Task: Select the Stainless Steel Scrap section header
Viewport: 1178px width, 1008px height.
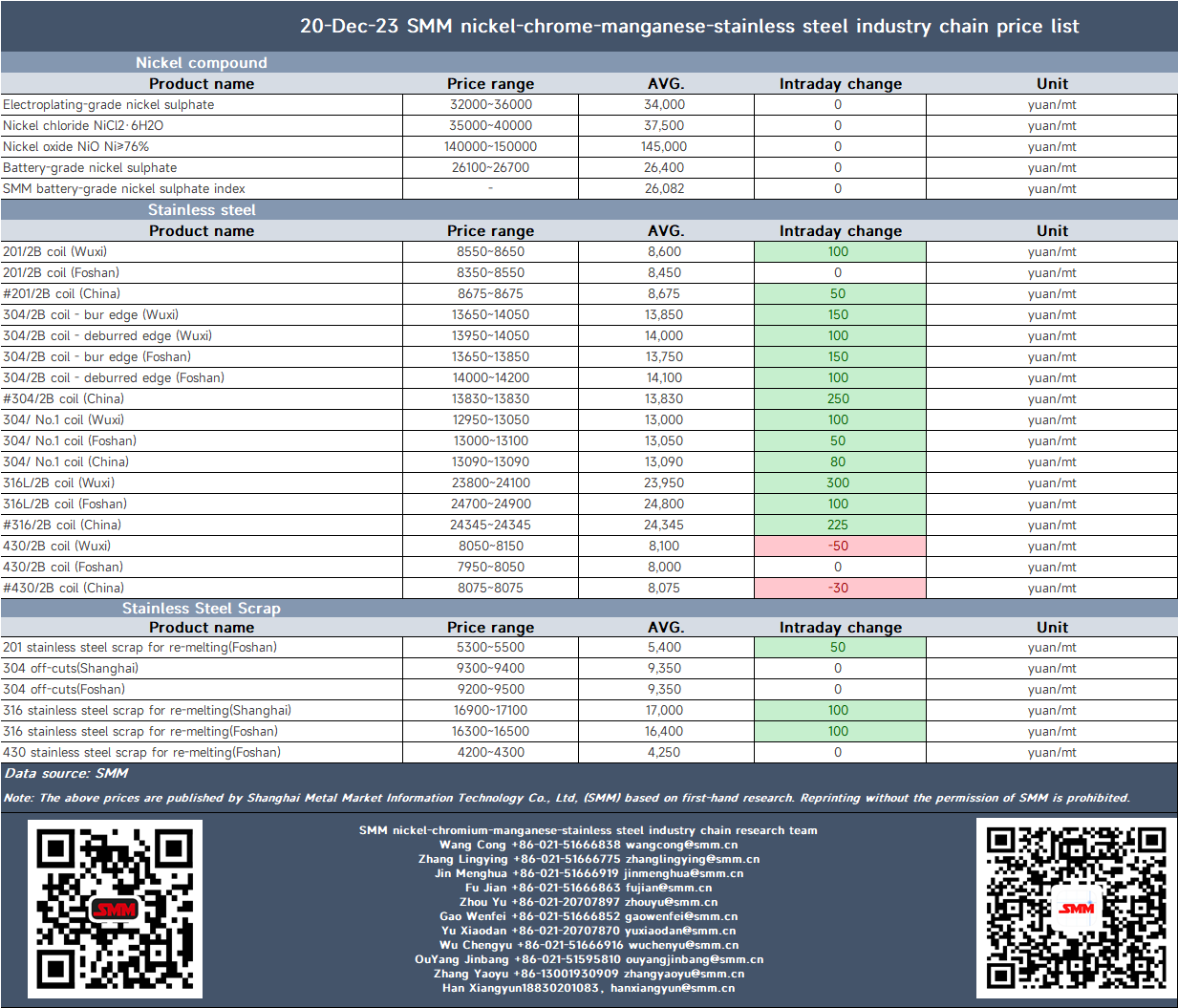Action: [202, 608]
